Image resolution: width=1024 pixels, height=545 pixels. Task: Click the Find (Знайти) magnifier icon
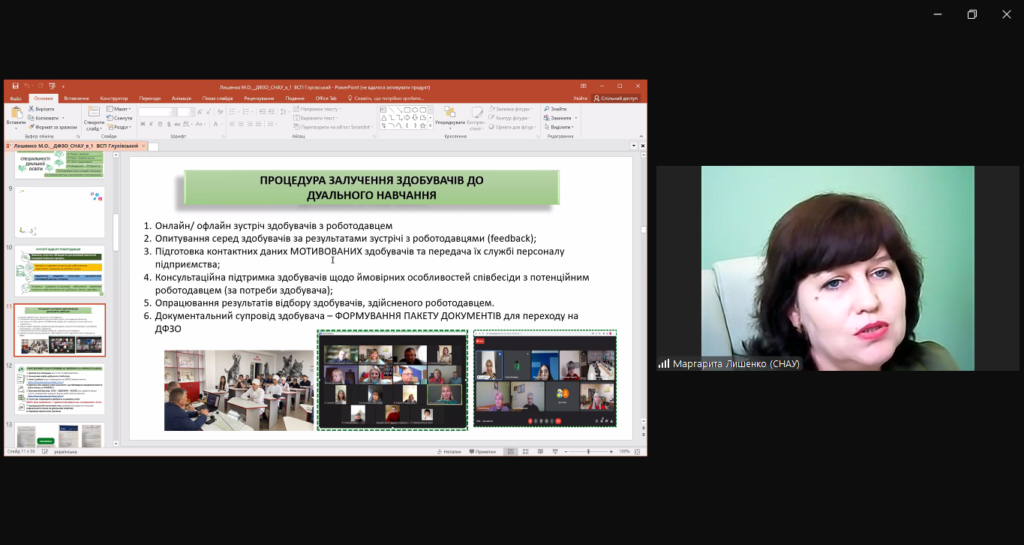click(548, 108)
